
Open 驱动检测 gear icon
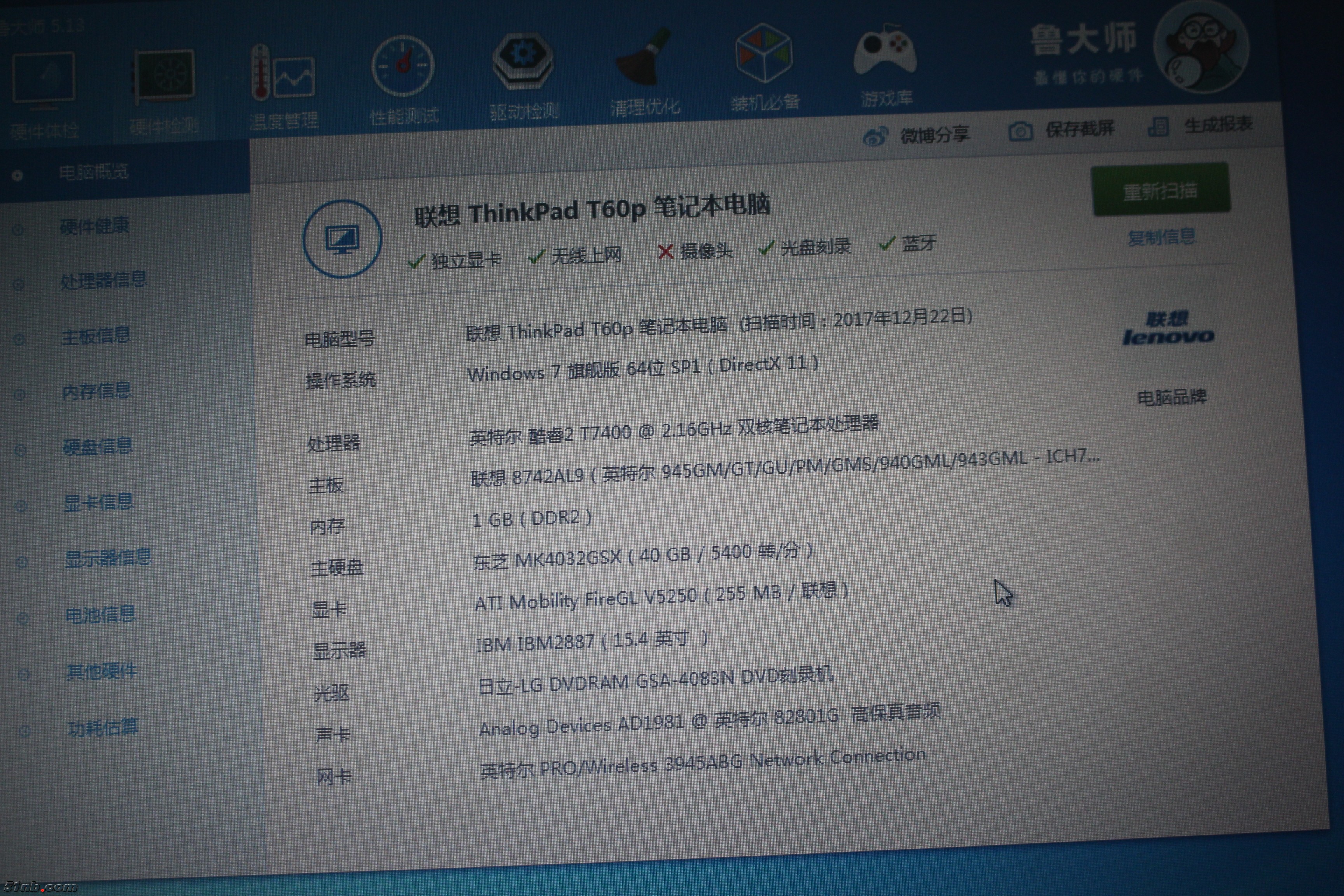point(523,62)
